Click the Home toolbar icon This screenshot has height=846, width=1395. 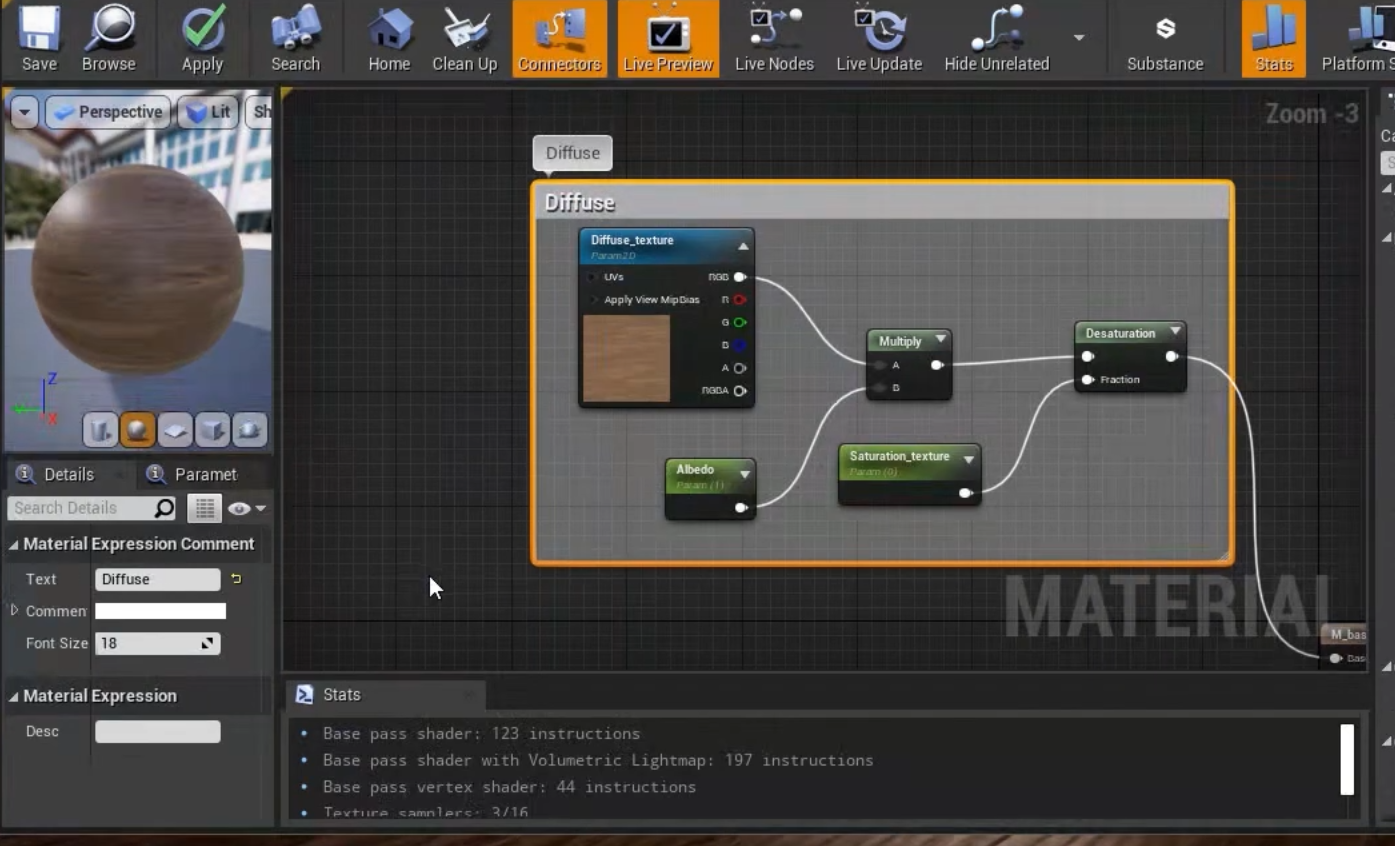[x=389, y=39]
